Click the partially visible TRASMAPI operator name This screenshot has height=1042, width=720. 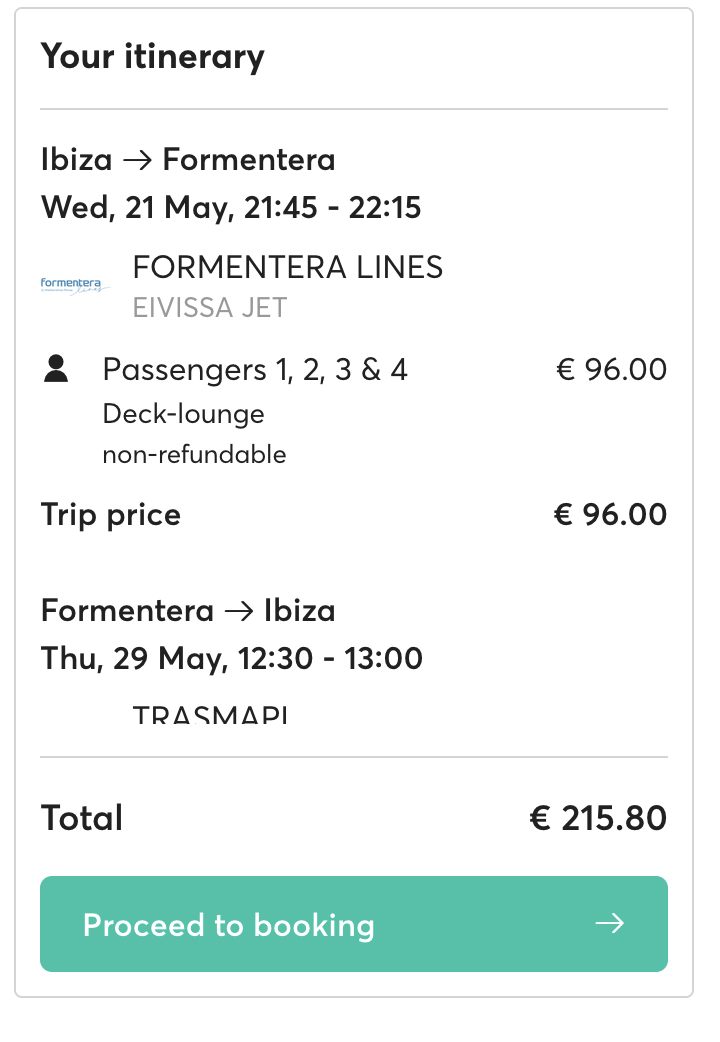[210, 714]
